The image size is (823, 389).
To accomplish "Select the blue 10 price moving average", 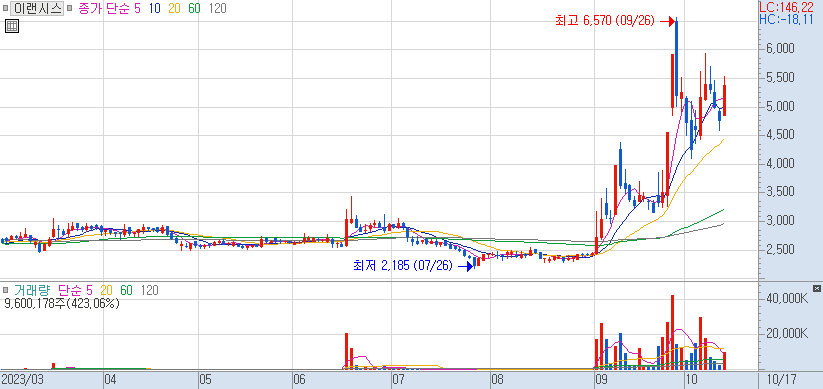I will [x=155, y=9].
